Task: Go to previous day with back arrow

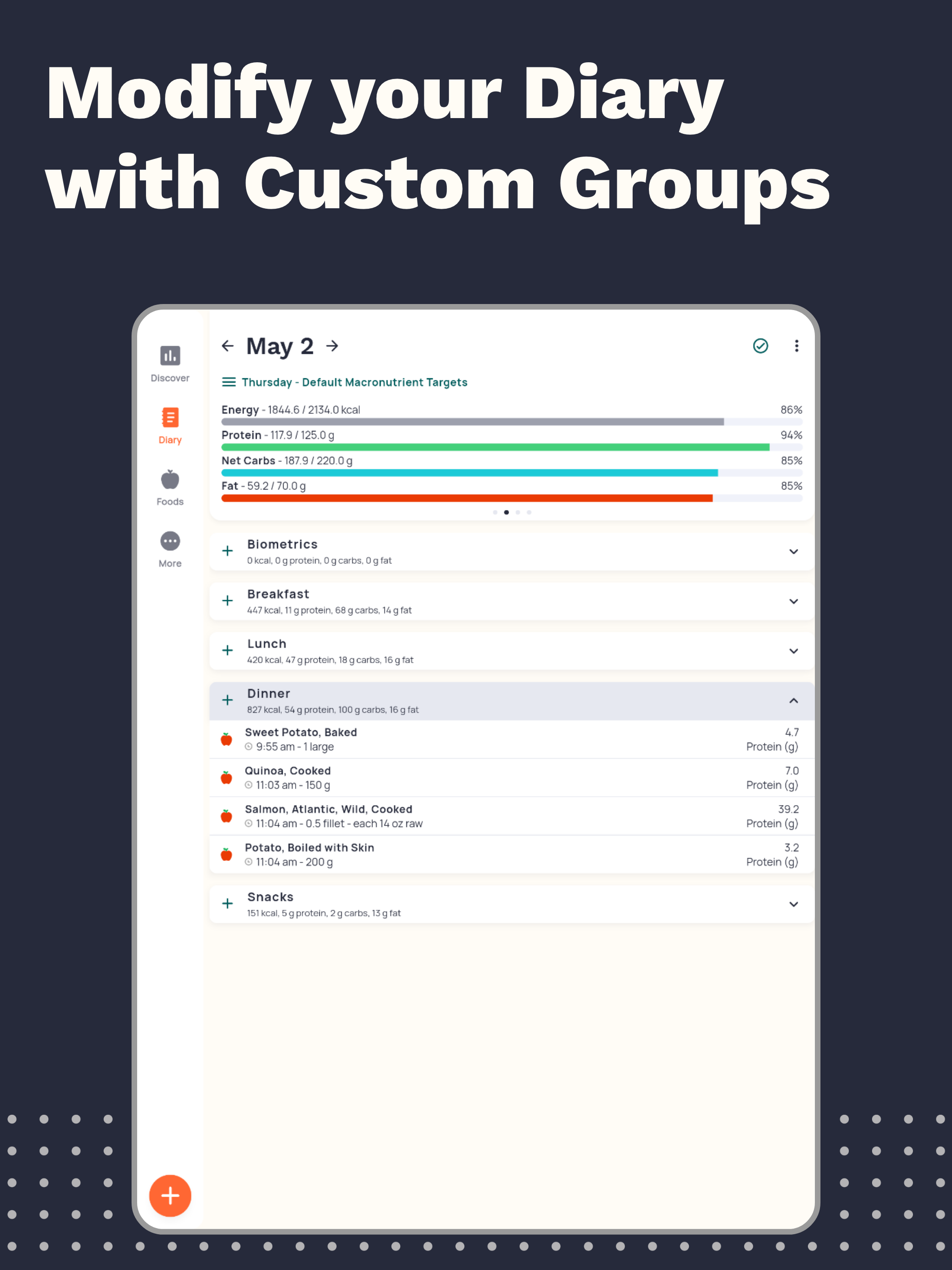Action: [x=228, y=346]
